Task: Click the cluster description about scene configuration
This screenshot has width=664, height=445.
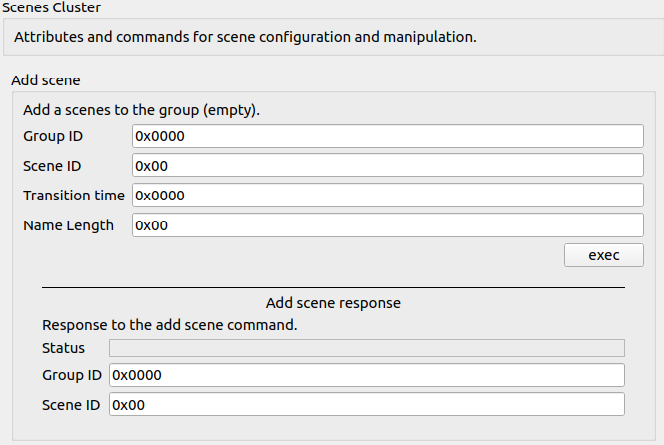Action: pyautogui.click(x=245, y=37)
